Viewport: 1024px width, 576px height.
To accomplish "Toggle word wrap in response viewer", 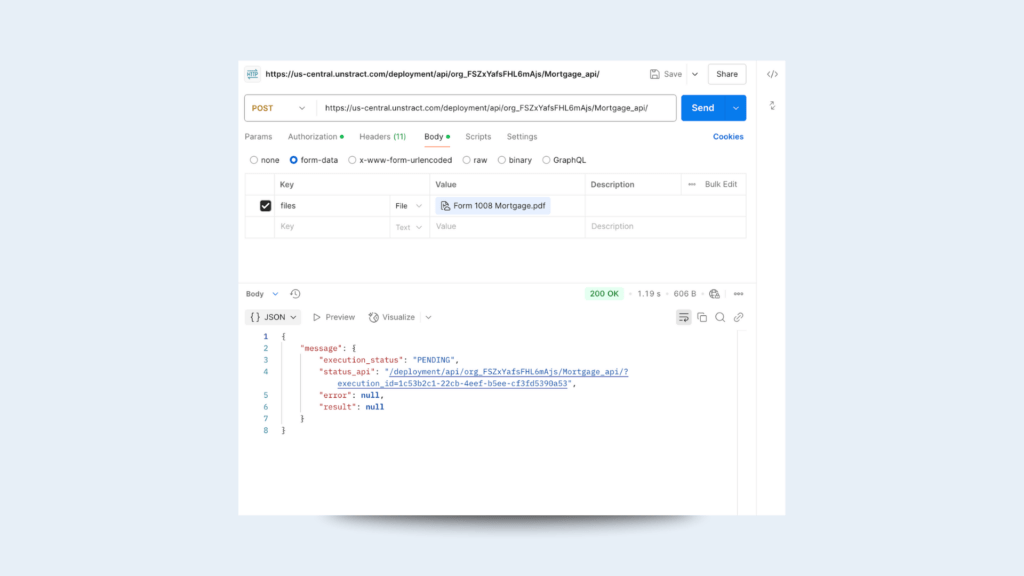I will 684,317.
